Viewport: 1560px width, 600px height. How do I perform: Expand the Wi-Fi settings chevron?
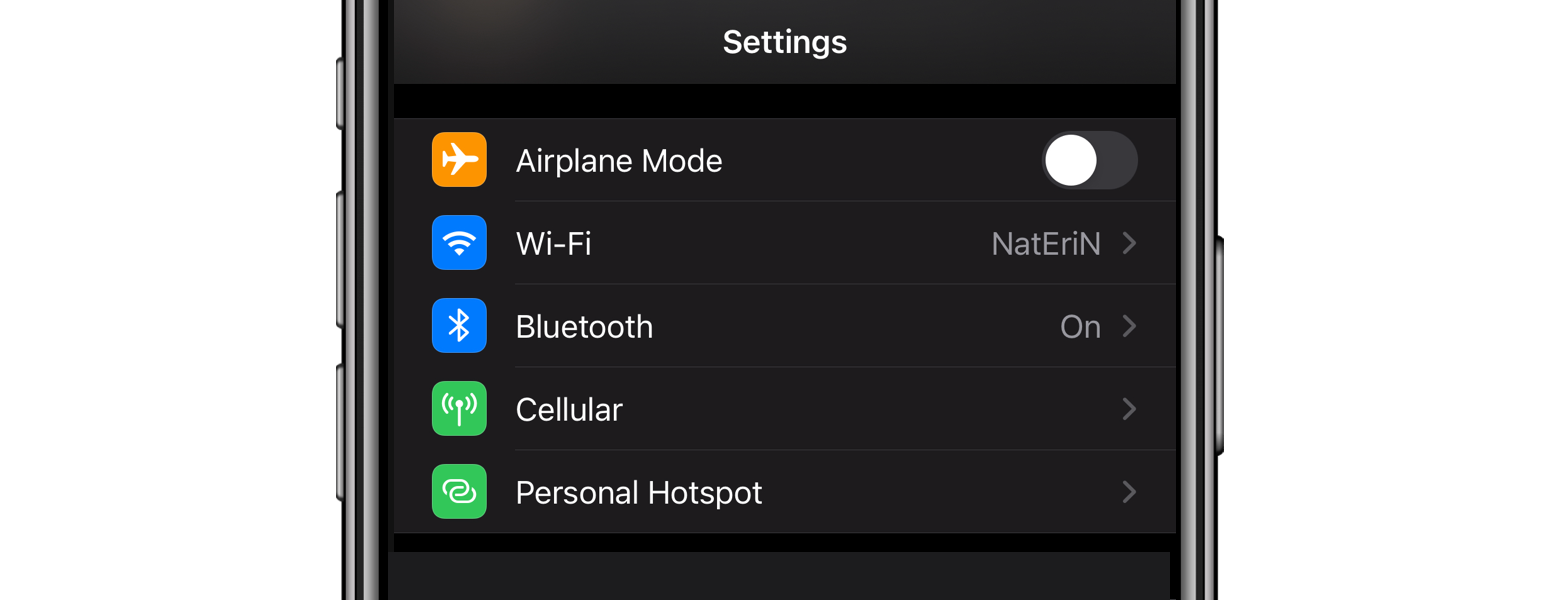click(1130, 243)
